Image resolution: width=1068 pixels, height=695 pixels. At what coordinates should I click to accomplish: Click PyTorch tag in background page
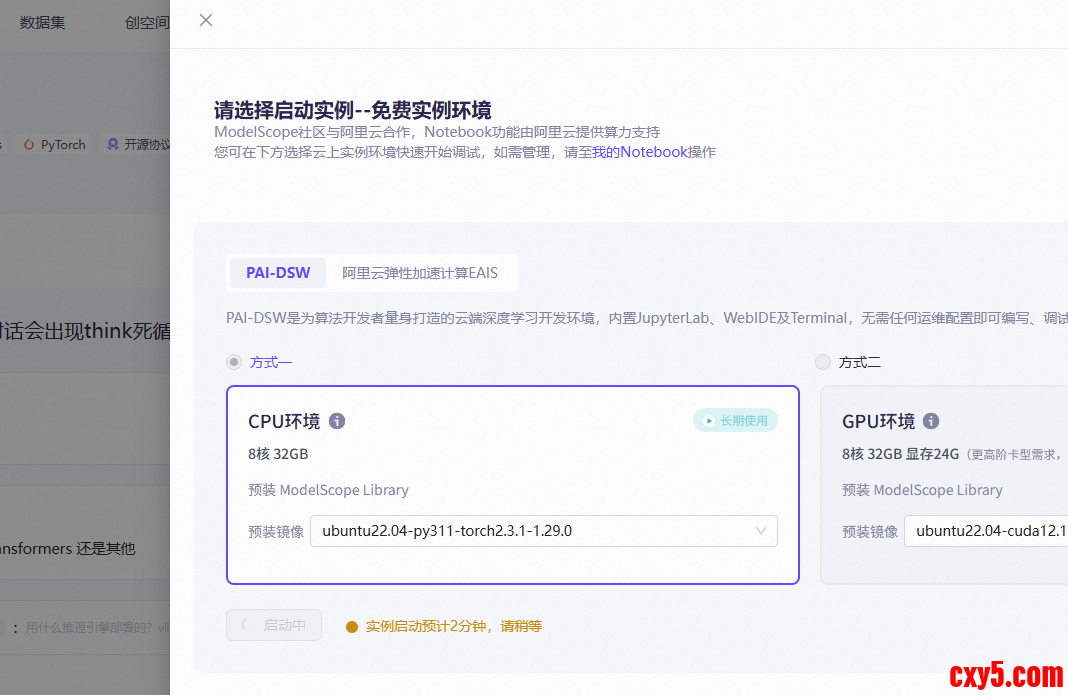[55, 144]
